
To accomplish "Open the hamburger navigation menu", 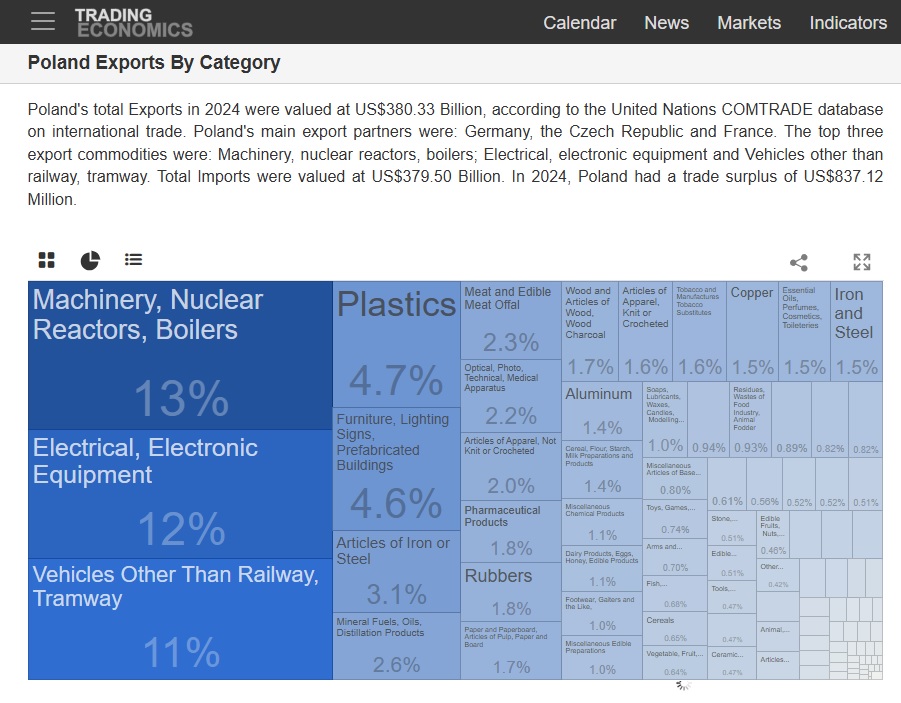I will pyautogui.click(x=43, y=21).
